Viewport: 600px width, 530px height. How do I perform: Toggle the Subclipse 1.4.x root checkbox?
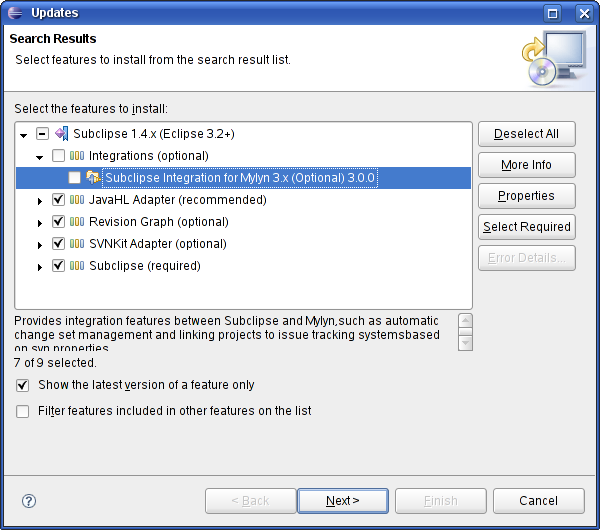pyautogui.click(x=42, y=134)
